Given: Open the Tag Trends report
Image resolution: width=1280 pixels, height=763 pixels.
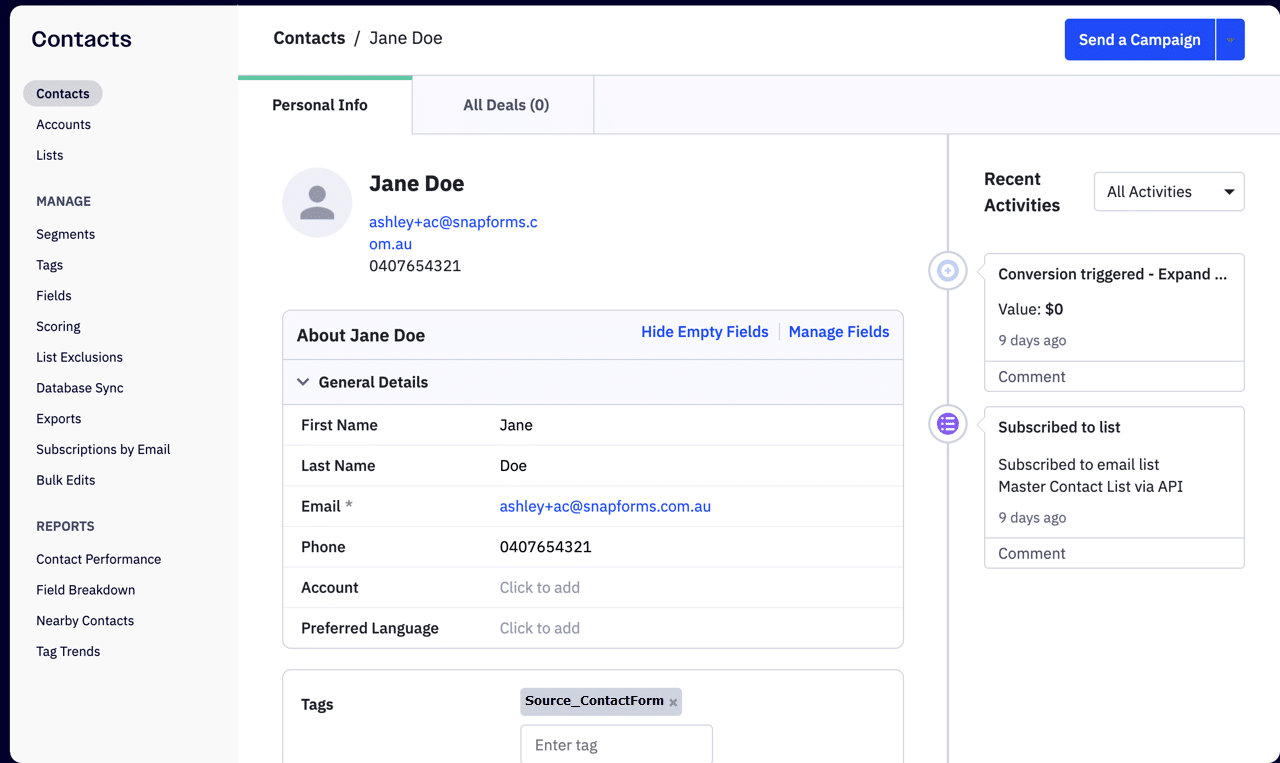Looking at the screenshot, I should point(68,651).
